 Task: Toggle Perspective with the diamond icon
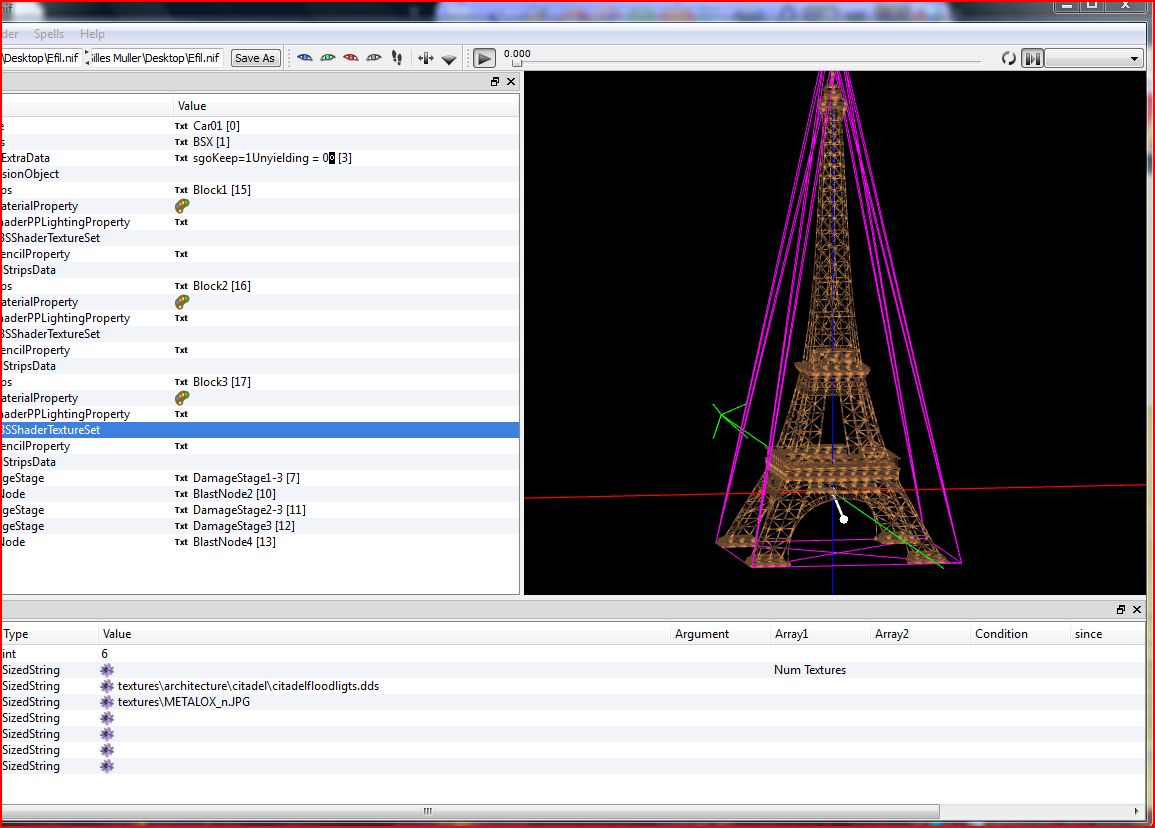pos(449,59)
